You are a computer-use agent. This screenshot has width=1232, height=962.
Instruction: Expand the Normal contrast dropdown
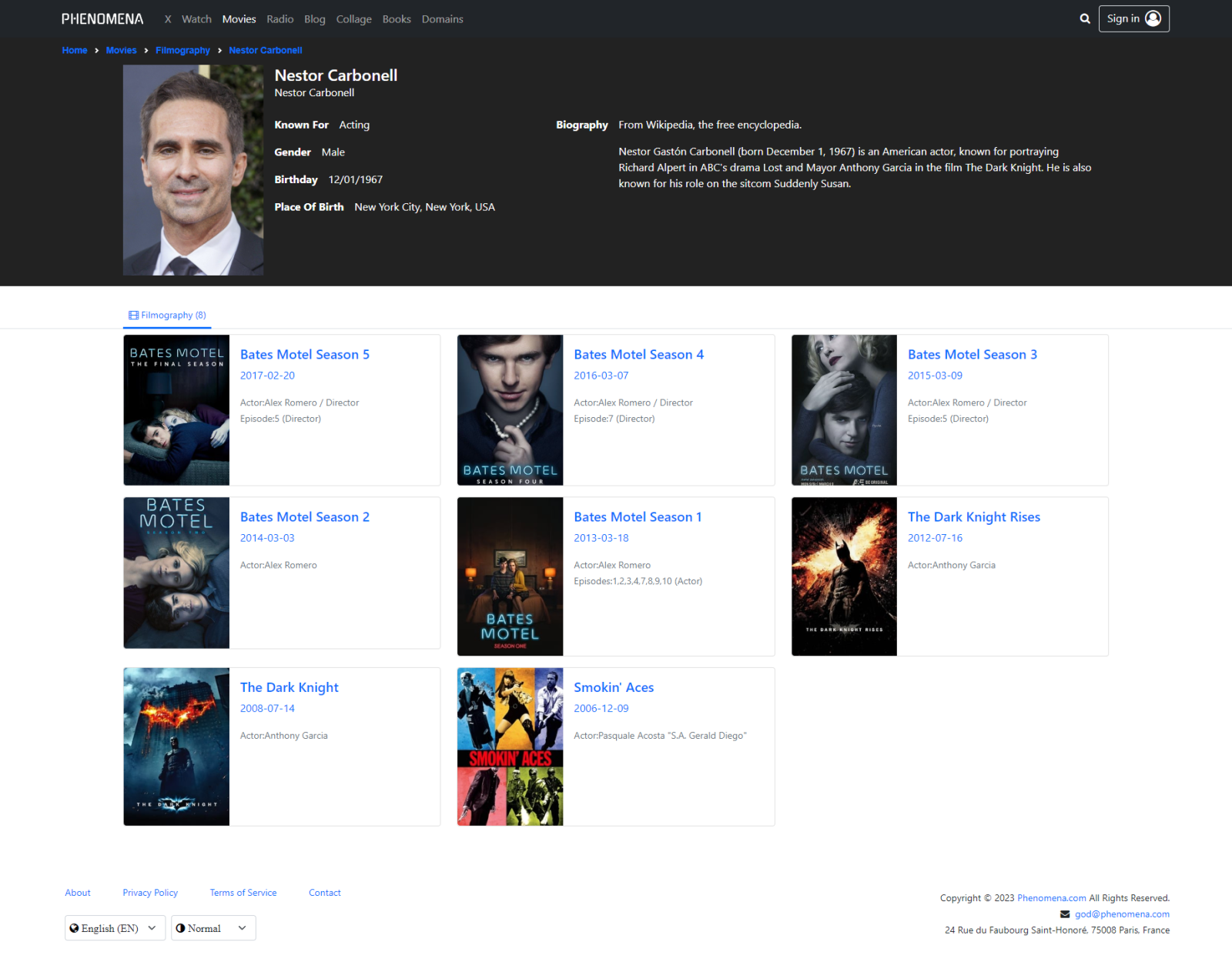[x=213, y=928]
